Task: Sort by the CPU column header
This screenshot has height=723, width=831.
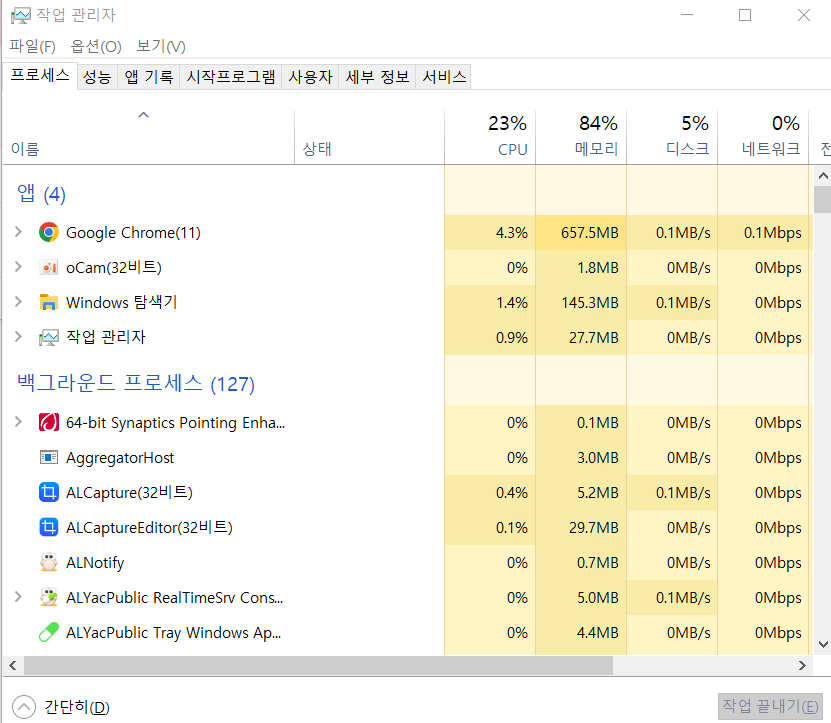Action: click(490, 137)
